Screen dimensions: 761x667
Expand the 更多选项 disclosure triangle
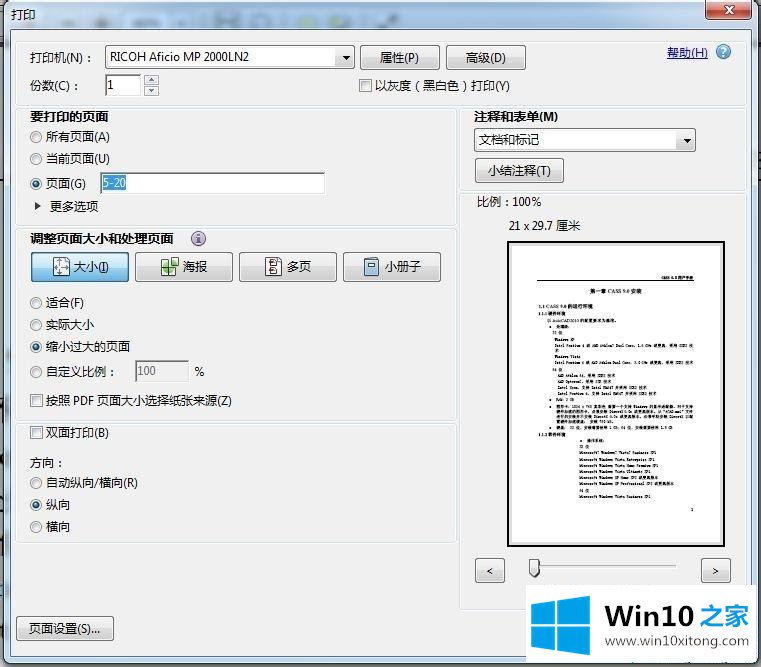click(38, 206)
